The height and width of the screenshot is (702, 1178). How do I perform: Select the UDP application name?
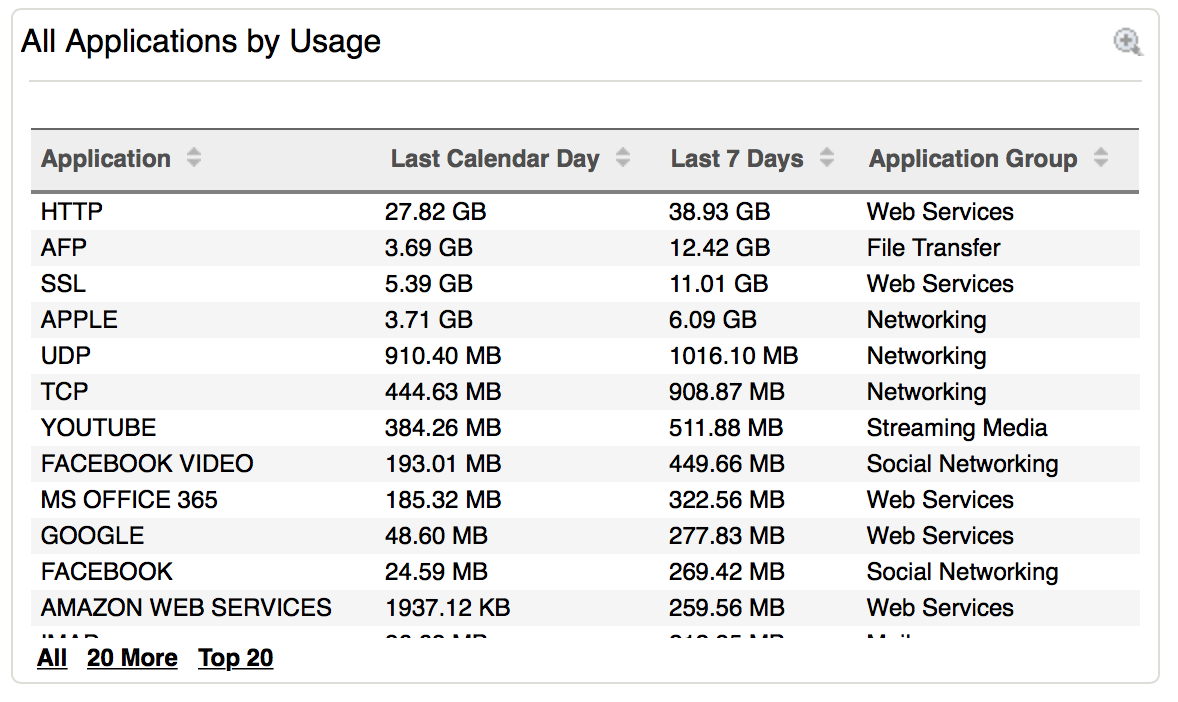tap(65, 356)
